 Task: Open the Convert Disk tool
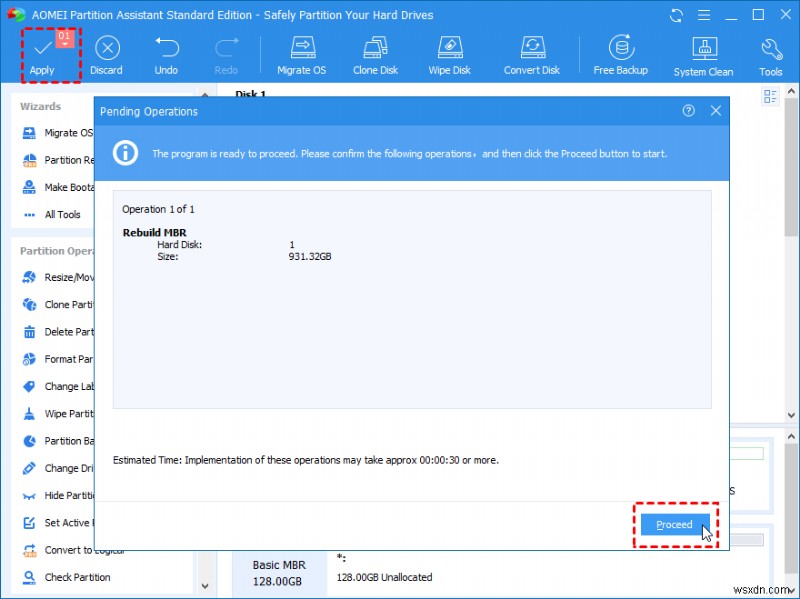(x=531, y=53)
